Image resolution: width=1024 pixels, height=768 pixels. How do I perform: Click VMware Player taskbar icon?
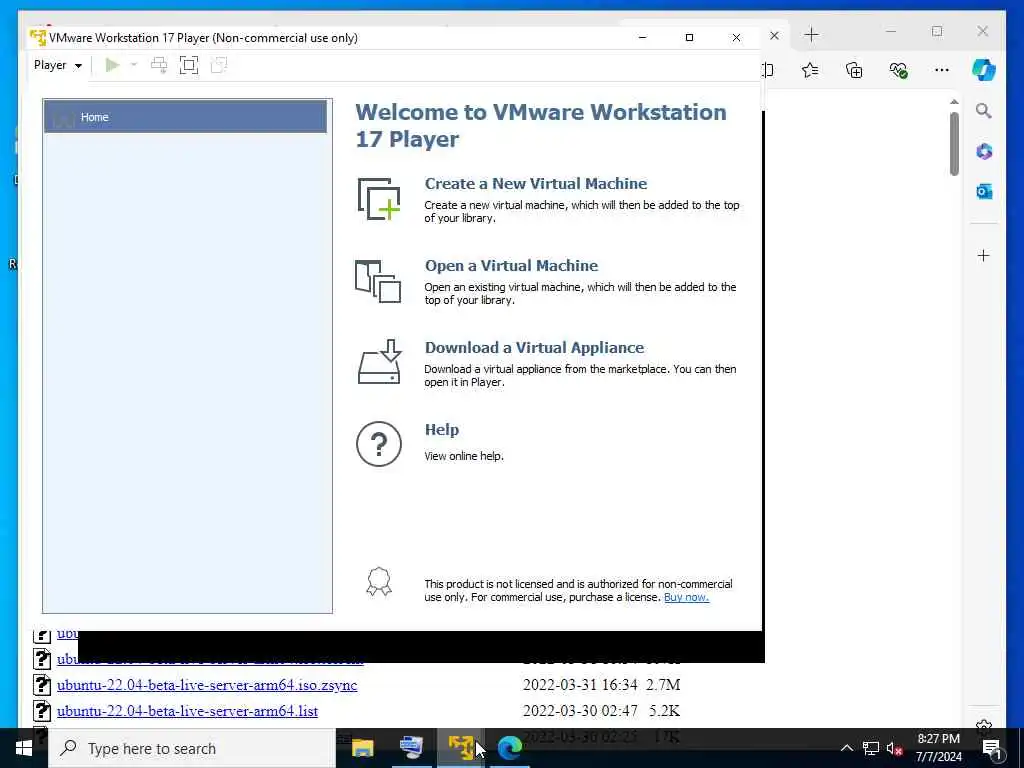click(460, 748)
